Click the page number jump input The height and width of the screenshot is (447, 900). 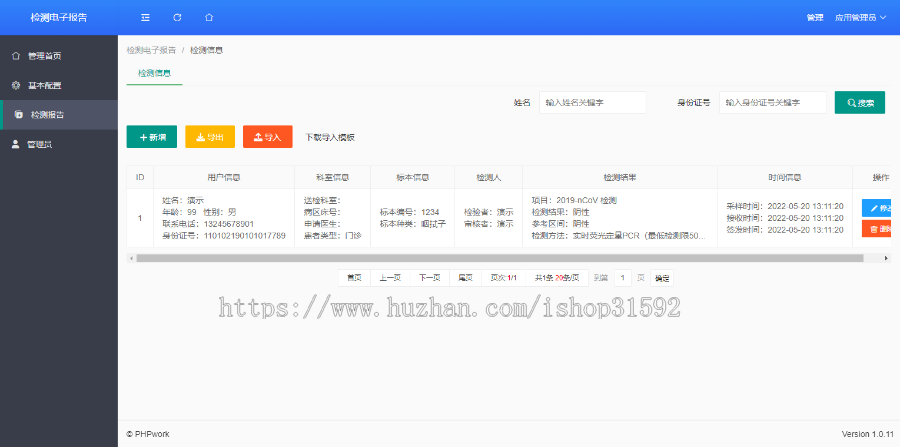tap(623, 278)
